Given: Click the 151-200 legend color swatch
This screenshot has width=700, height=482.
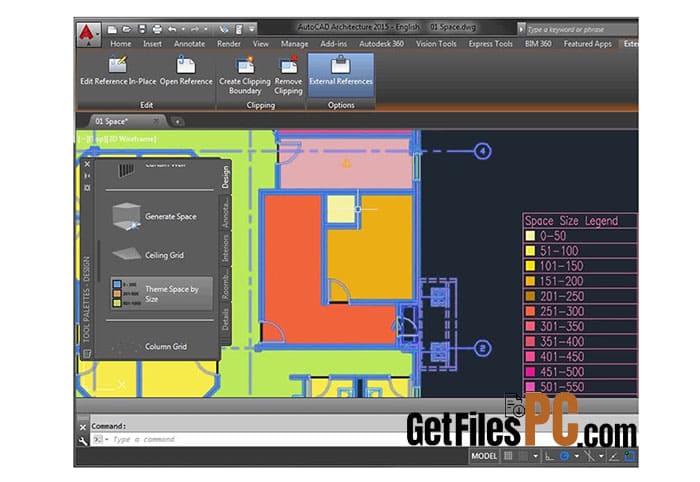Looking at the screenshot, I should pos(530,281).
